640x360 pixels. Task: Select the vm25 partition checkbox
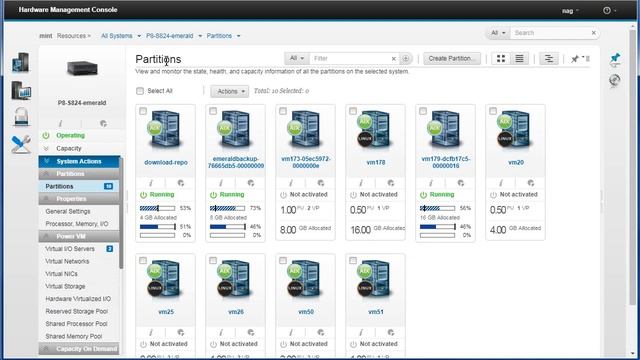coord(143,260)
